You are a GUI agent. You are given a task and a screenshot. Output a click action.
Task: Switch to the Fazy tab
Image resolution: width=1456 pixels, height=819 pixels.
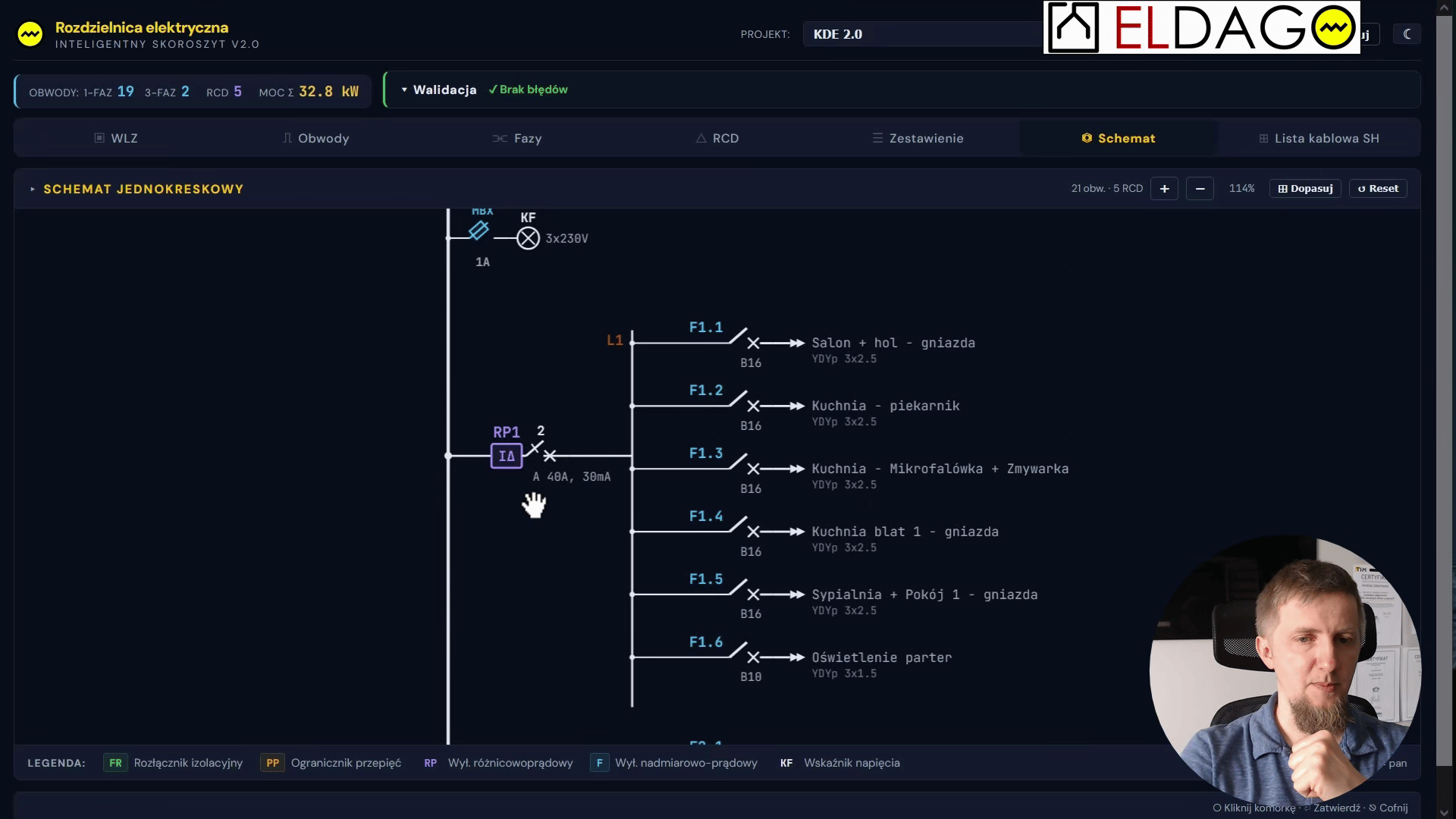coord(517,138)
